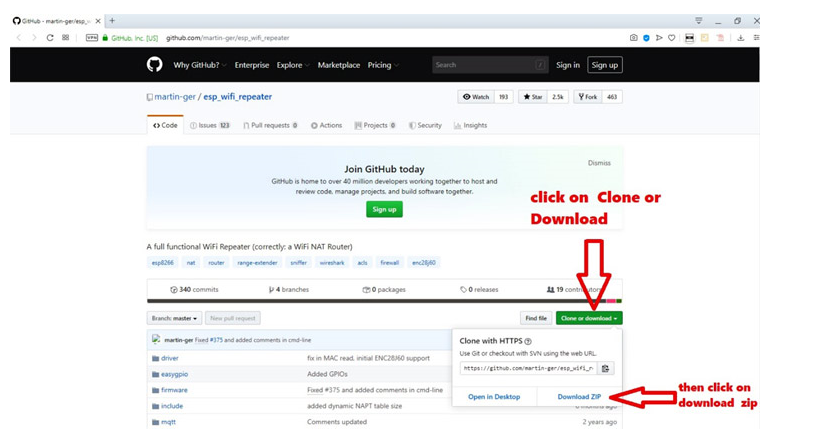Click the heart bookmark icon

(671, 38)
